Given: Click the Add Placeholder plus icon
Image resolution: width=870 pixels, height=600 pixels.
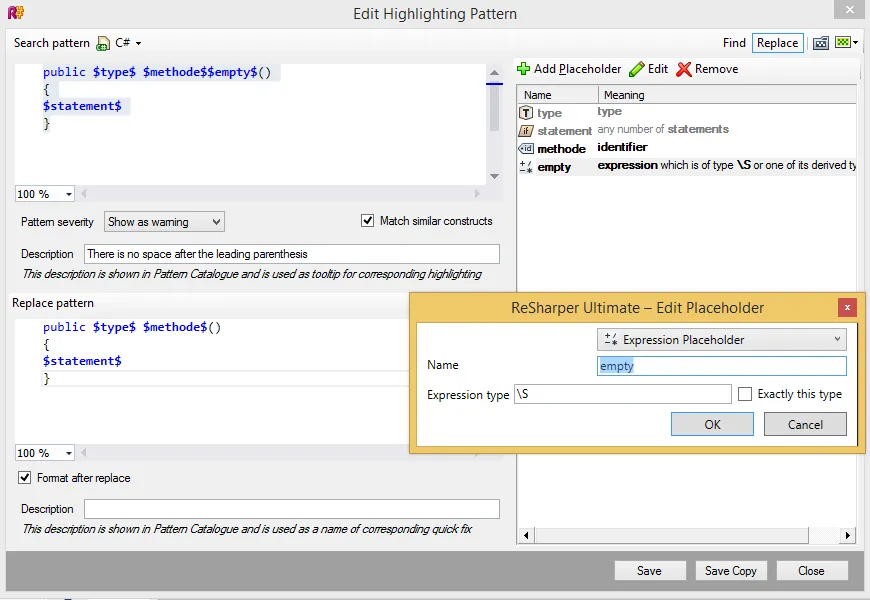Looking at the screenshot, I should pyautogui.click(x=523, y=69).
